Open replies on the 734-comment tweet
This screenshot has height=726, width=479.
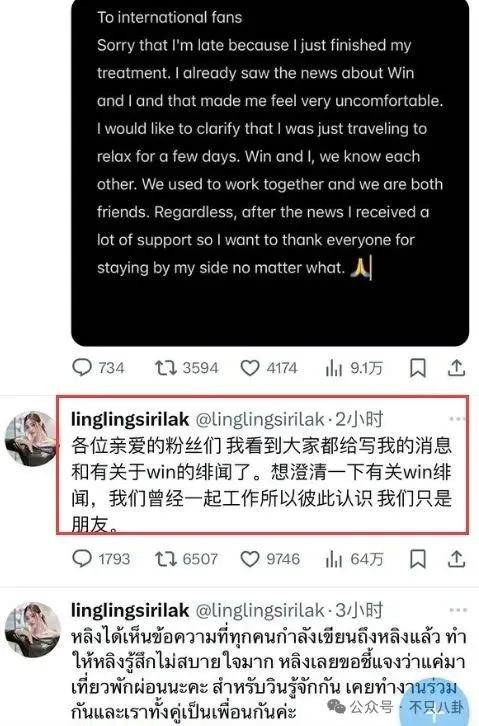(x=98, y=368)
